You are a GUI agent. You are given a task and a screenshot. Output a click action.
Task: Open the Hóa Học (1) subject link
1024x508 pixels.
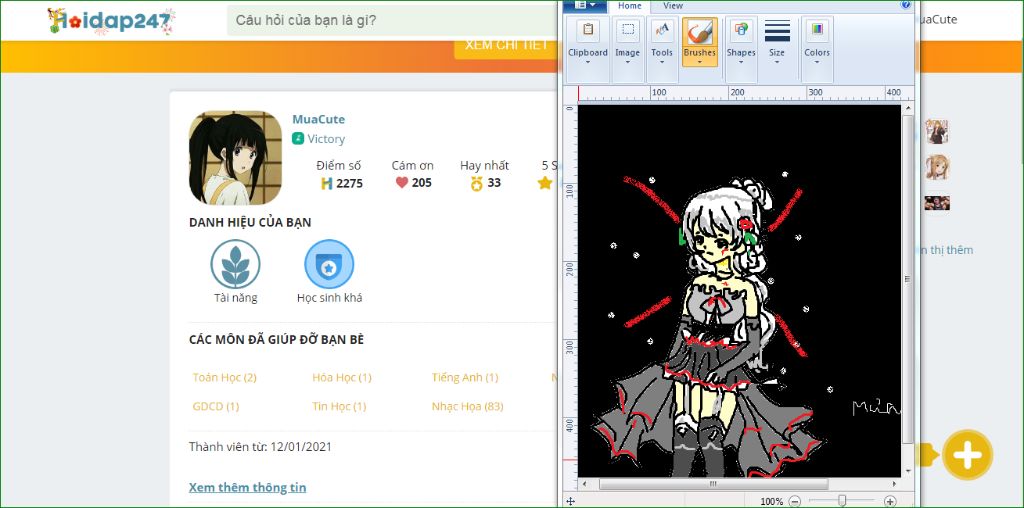point(342,377)
